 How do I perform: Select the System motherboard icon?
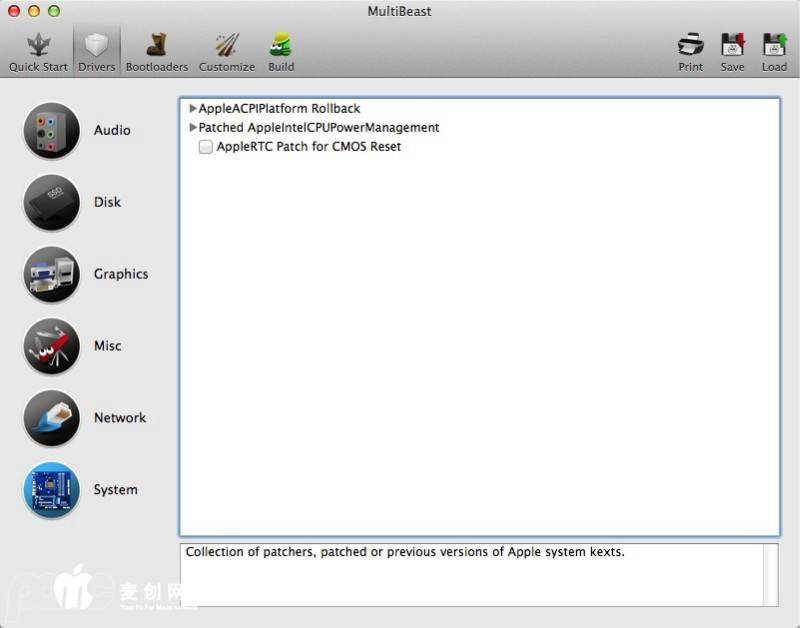pyautogui.click(x=51, y=490)
